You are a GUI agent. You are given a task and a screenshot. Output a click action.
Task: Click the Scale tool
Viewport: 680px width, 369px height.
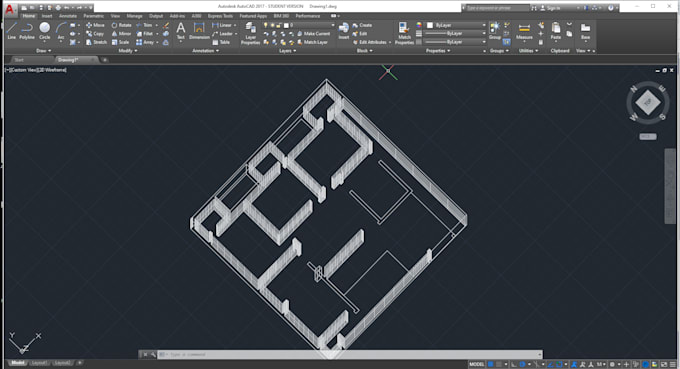[x=121, y=42]
